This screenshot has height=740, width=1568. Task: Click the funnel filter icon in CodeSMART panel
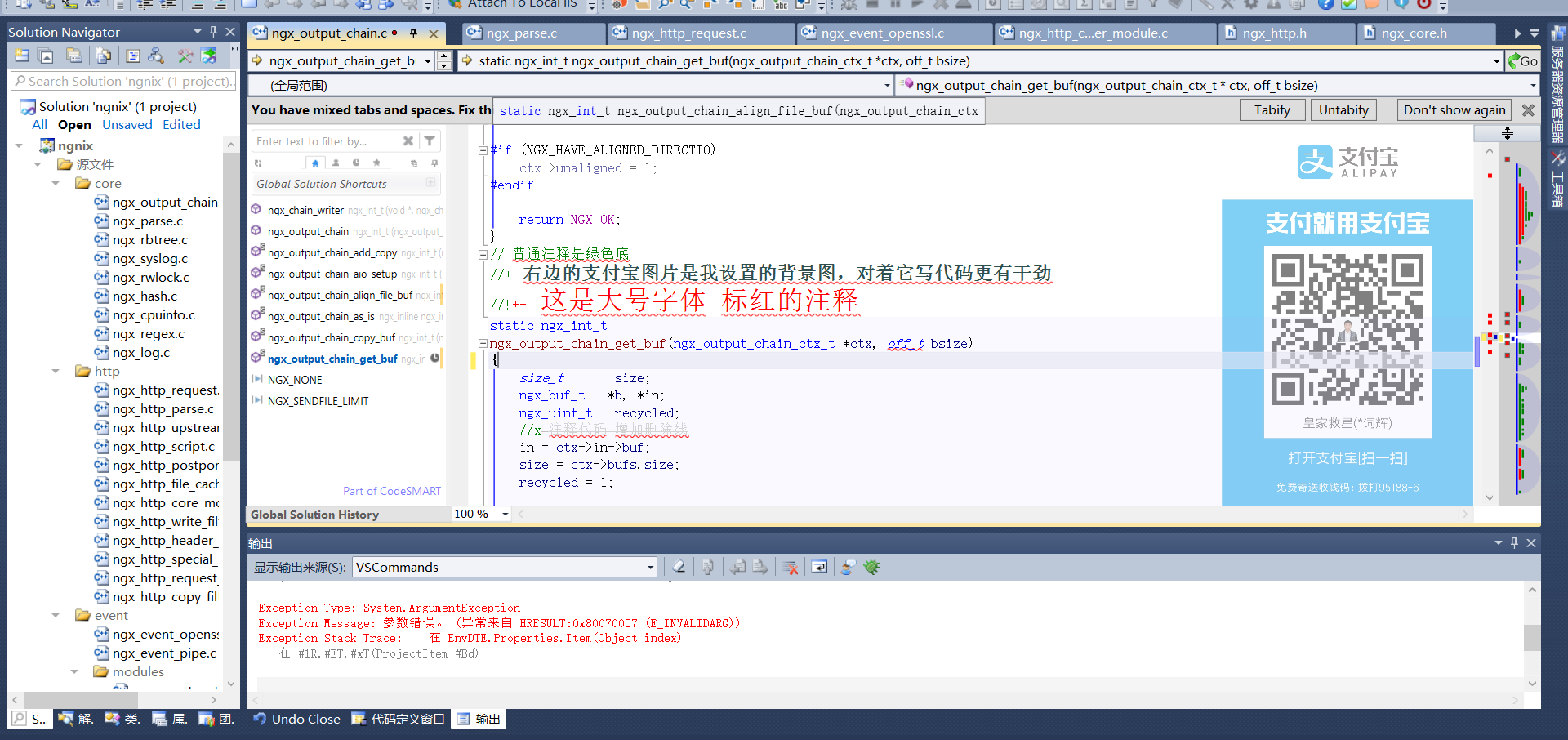[430, 141]
